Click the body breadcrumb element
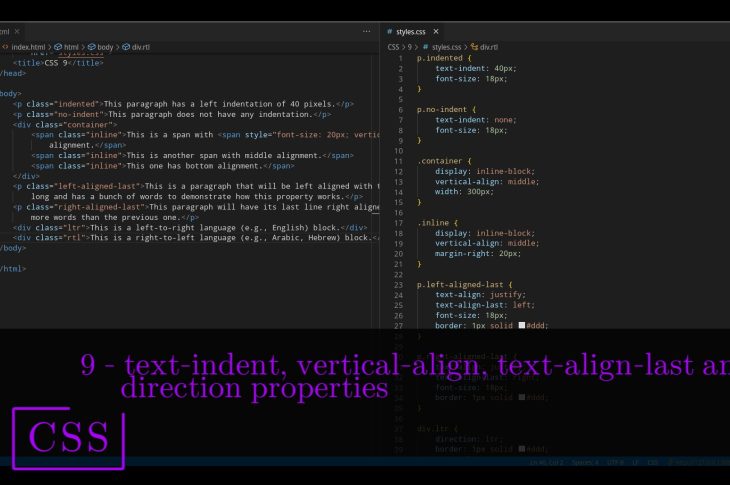 104,47
